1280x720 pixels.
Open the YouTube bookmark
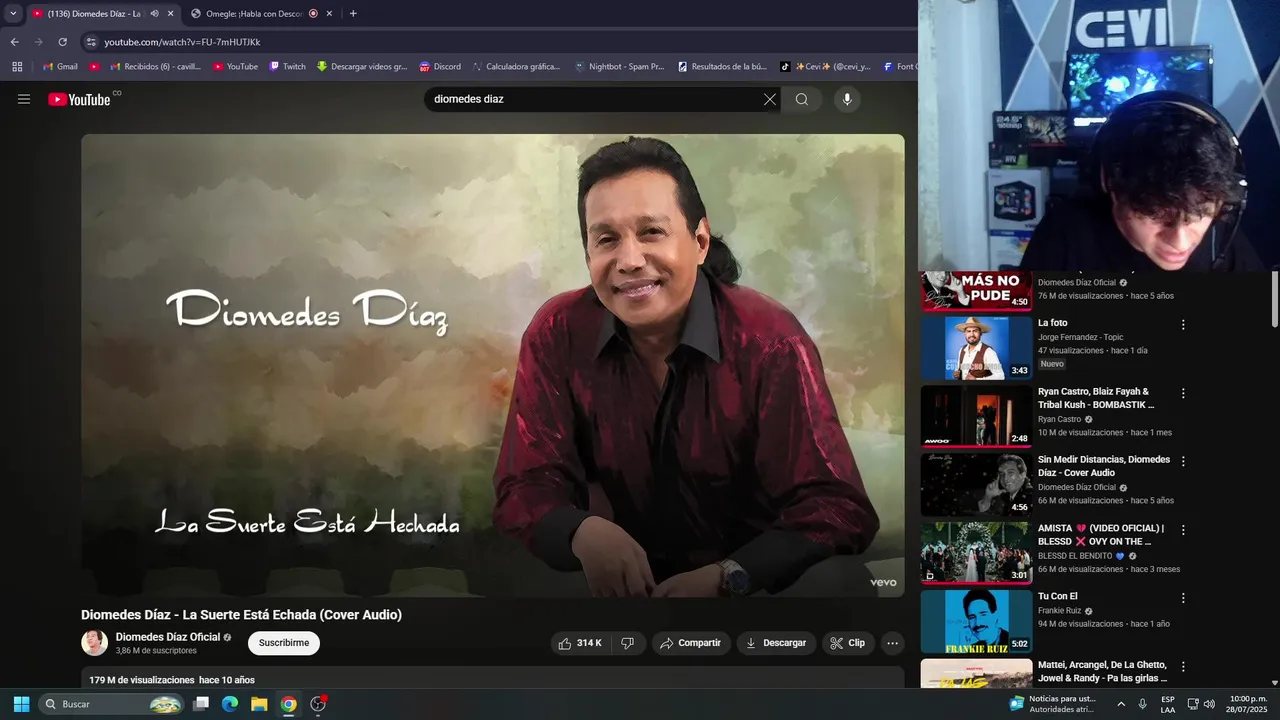tap(236, 67)
